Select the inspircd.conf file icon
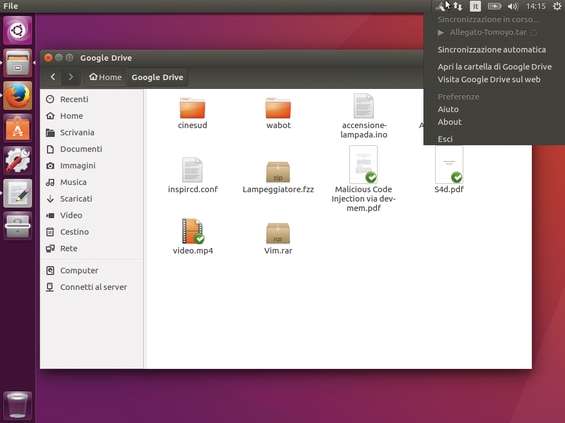This screenshot has width=565, height=423. tap(192, 170)
